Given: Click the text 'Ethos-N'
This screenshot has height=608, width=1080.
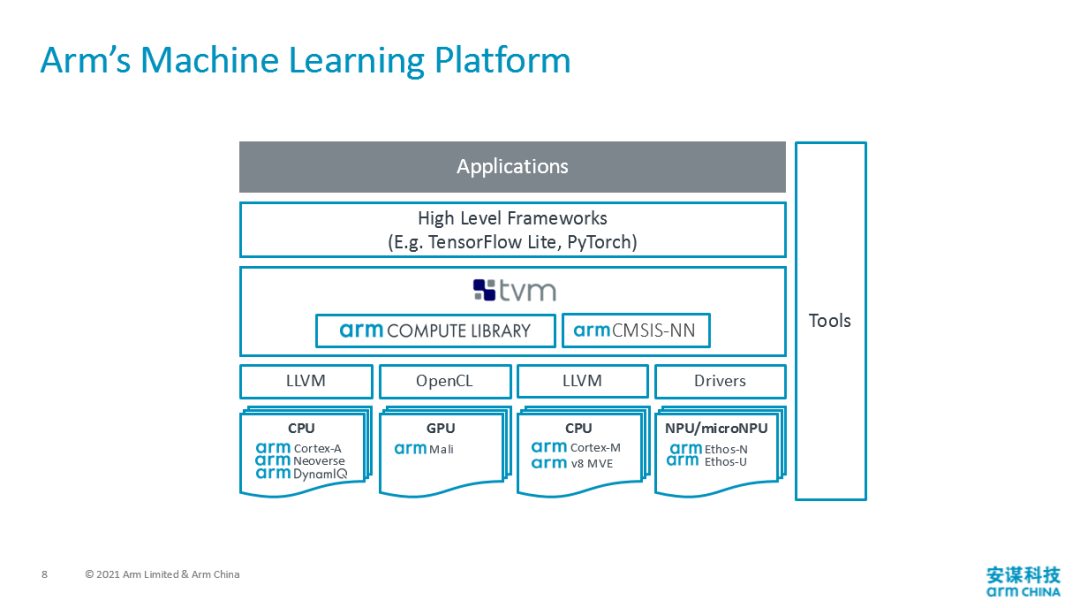Looking at the screenshot, I should point(726,449).
